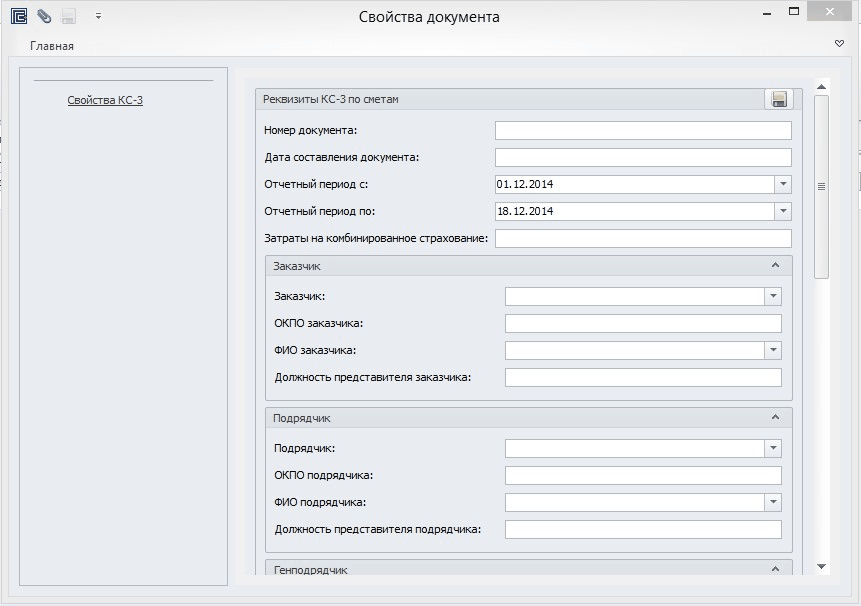This screenshot has width=861, height=606.
Task: Click the ribbon collapse icon at top right
Action: tap(840, 44)
